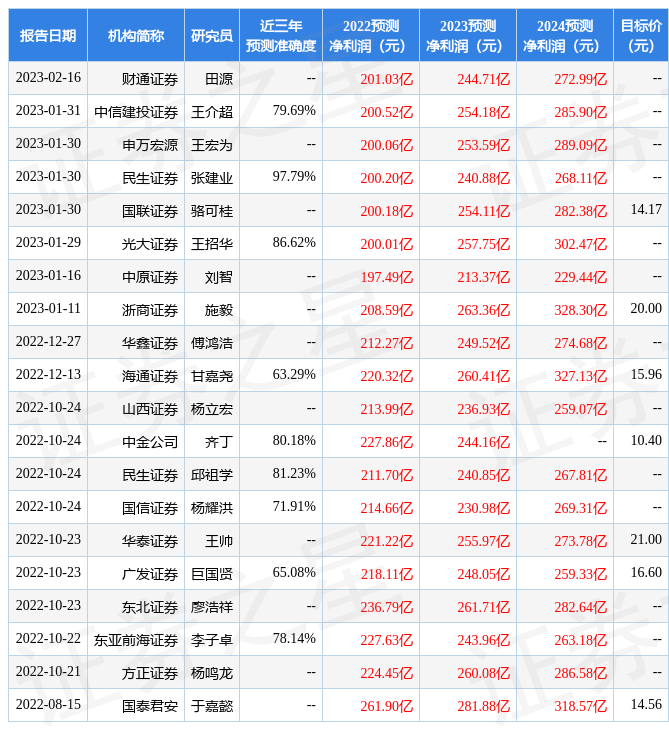Select accuracy value 71.91%
Screen dimensions: 669x730
294,507
